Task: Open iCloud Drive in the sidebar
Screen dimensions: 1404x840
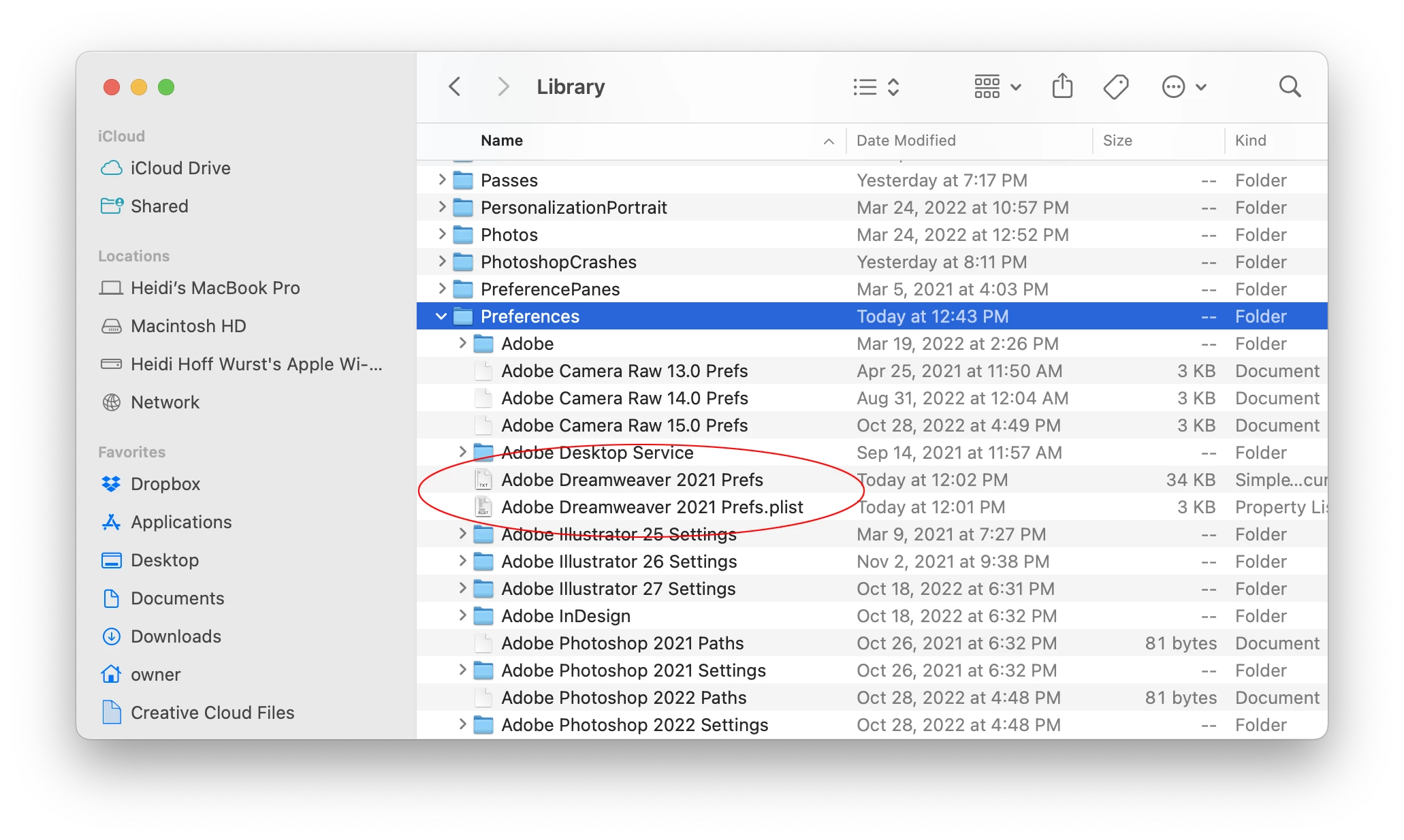Action: [x=180, y=168]
